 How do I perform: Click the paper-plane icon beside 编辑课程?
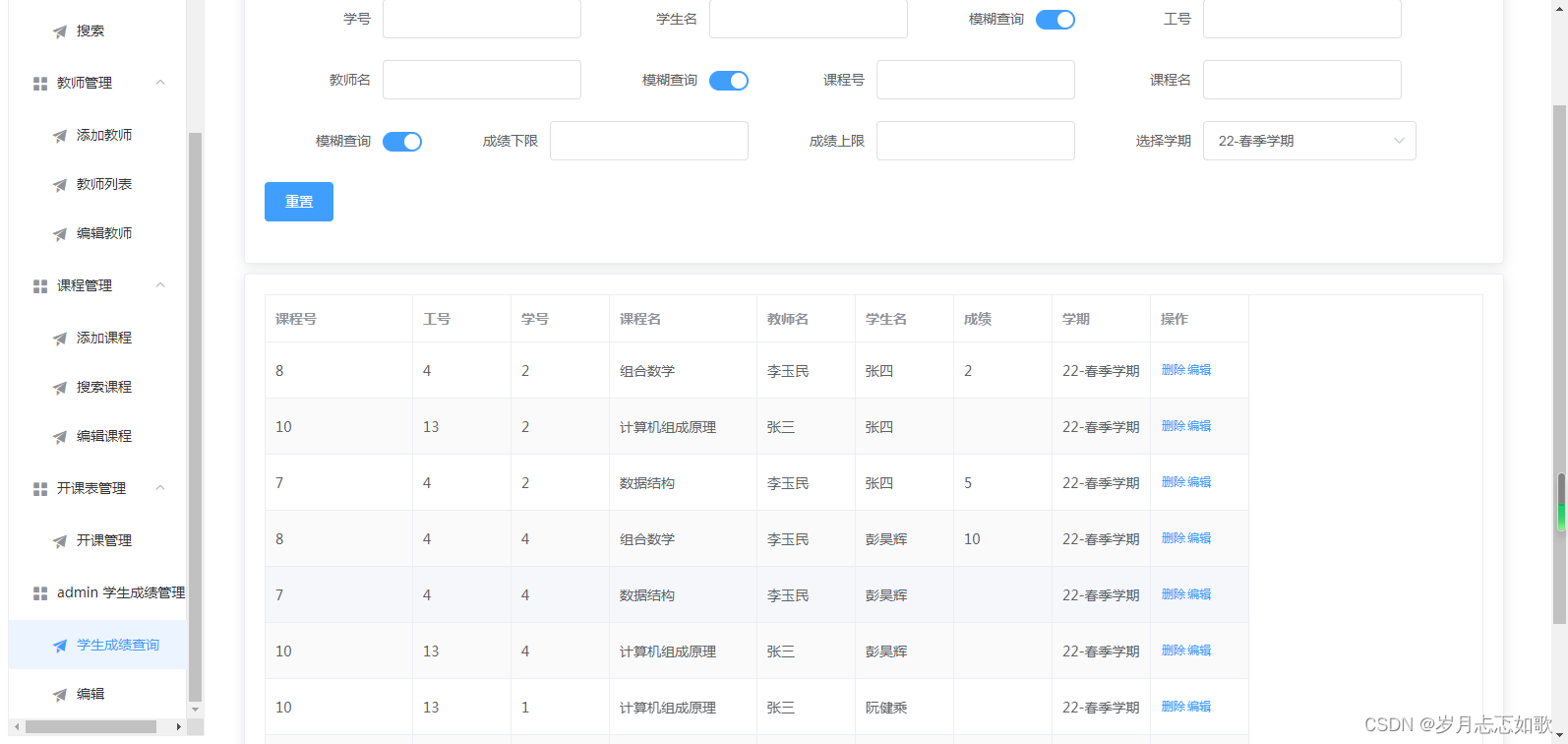(60, 437)
